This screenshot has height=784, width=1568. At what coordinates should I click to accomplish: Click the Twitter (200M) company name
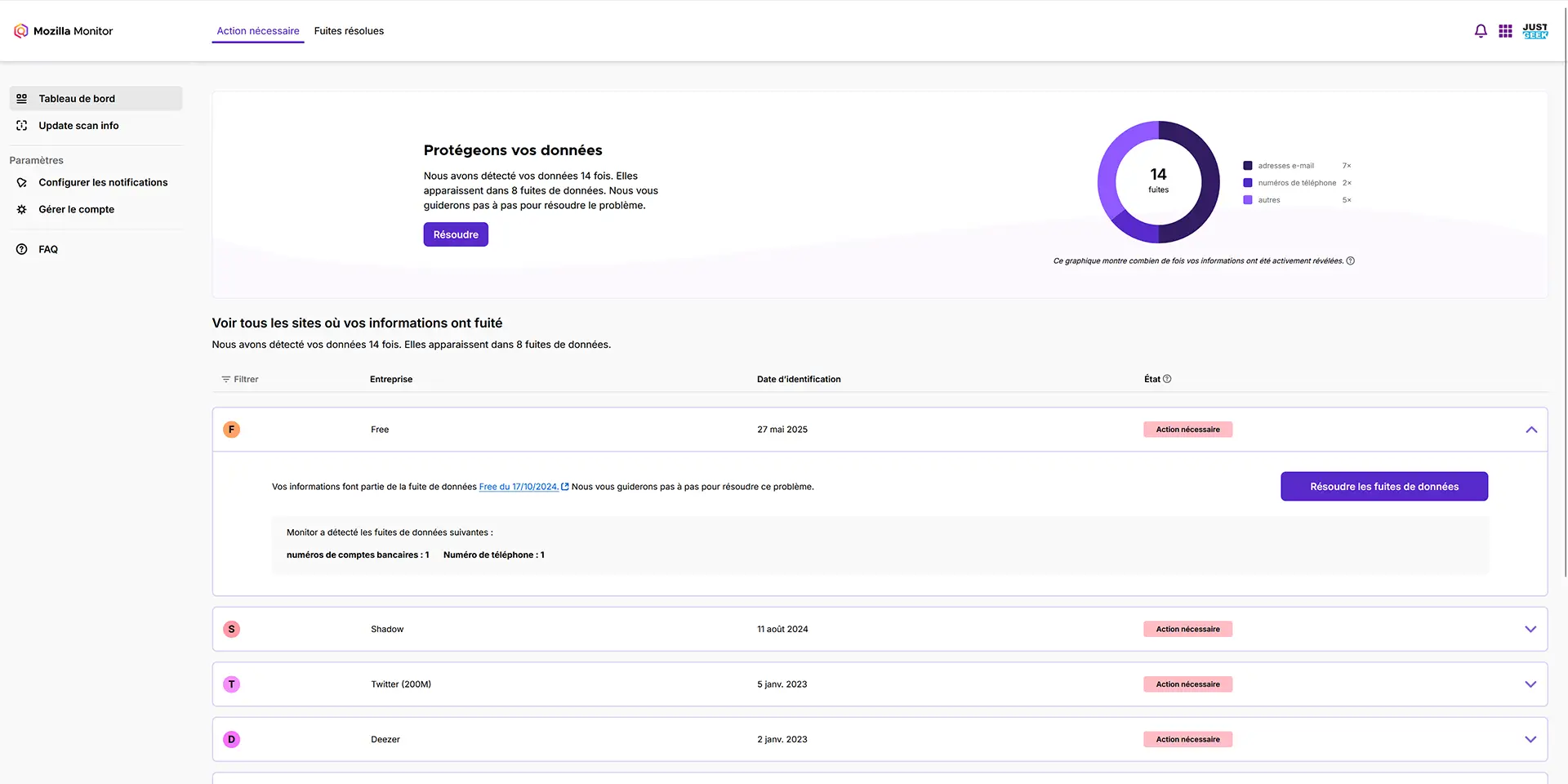tap(401, 684)
